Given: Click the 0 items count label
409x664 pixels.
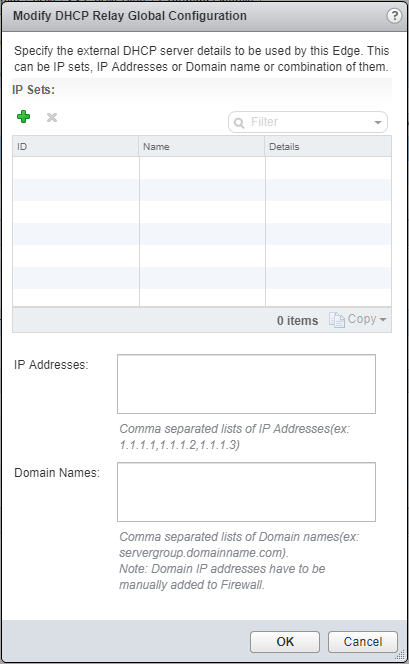Looking at the screenshot, I should [x=297, y=321].
